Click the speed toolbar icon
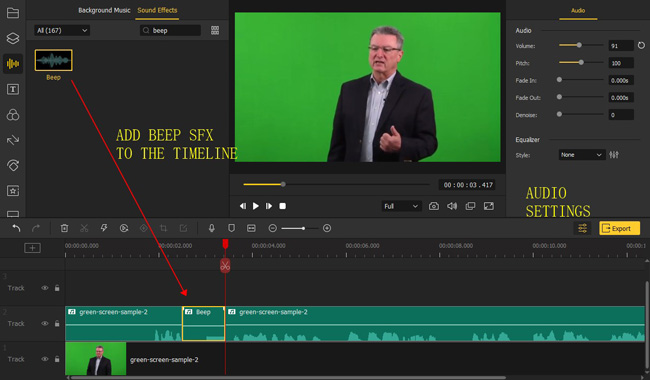 click(x=124, y=228)
